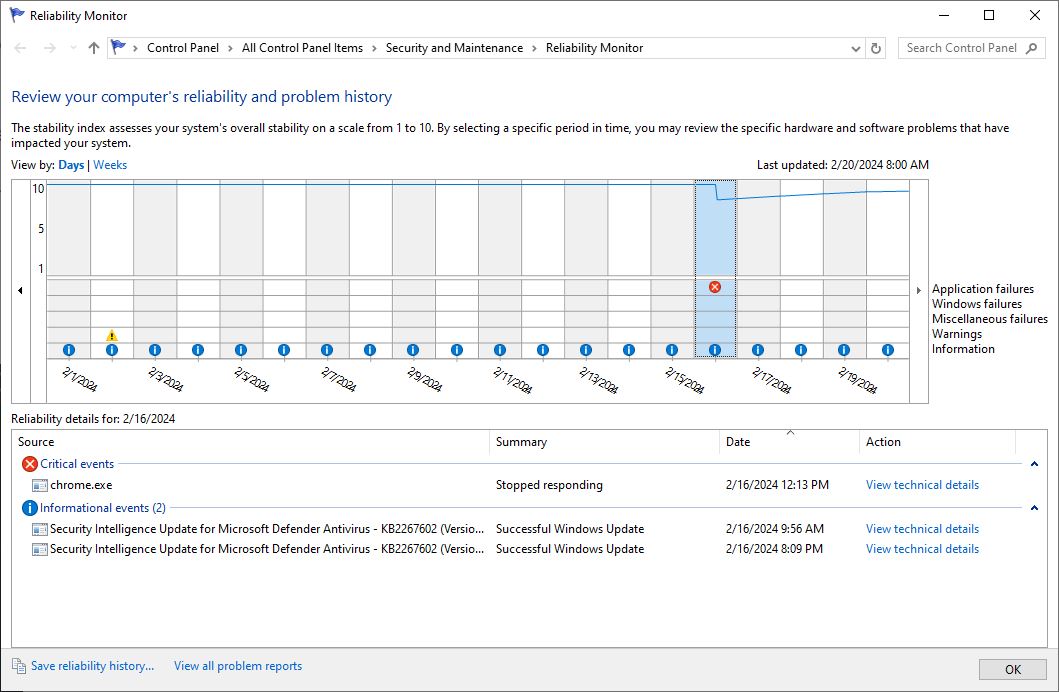Switch chart view to Weeks
The width and height of the screenshot is (1059, 692).
[x=110, y=165]
